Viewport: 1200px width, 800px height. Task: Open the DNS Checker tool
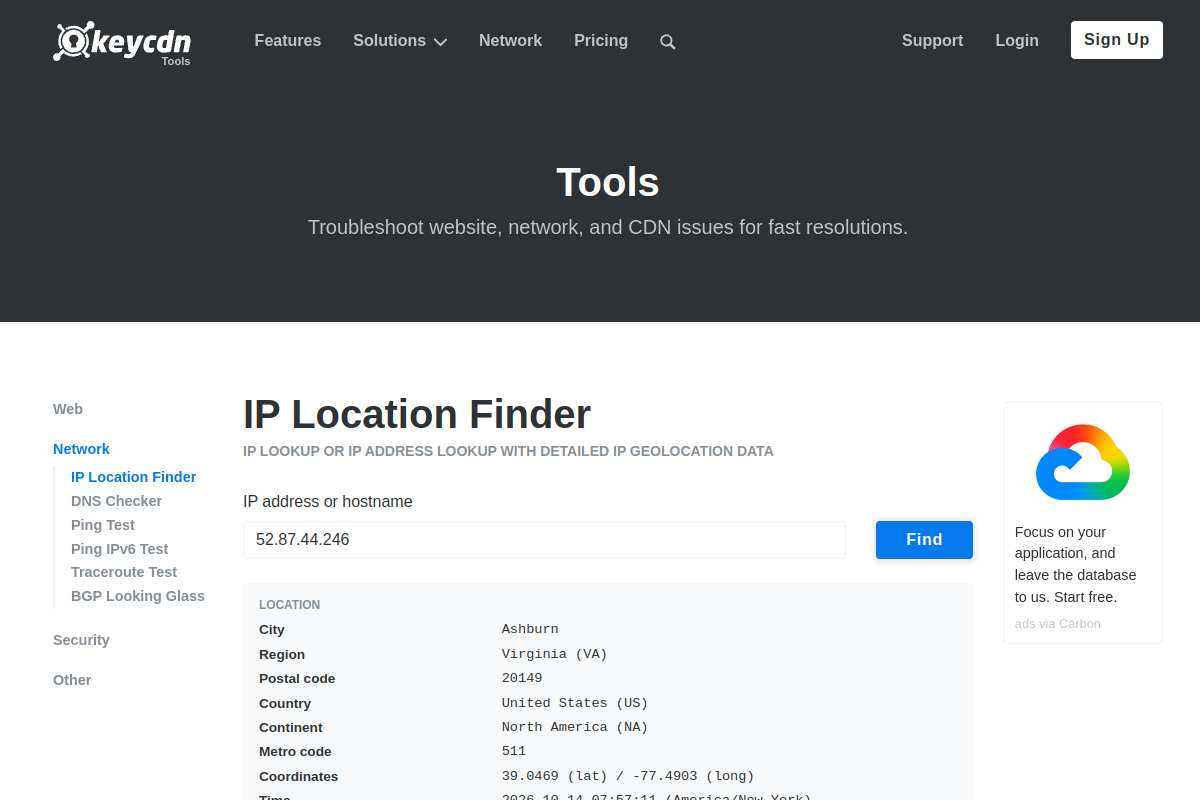[116, 501]
